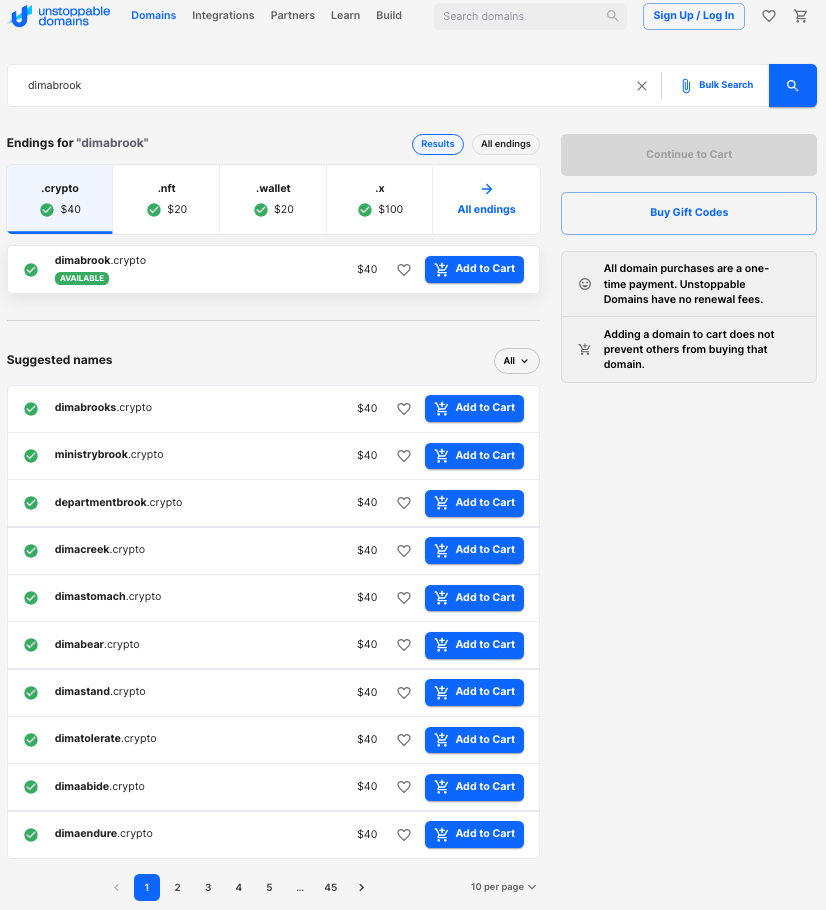Go to results page 3
Screen dimensions: 826x910
[x=208, y=887]
